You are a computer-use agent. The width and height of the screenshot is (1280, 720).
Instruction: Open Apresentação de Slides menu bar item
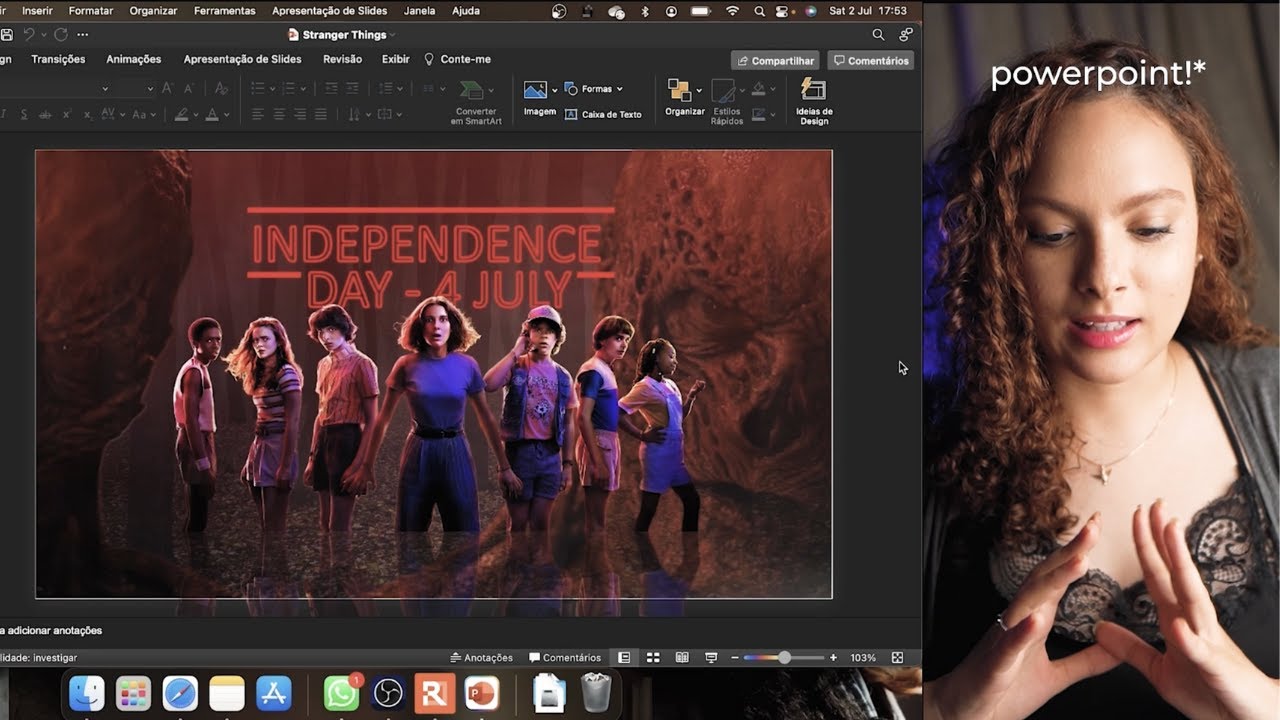pos(330,11)
